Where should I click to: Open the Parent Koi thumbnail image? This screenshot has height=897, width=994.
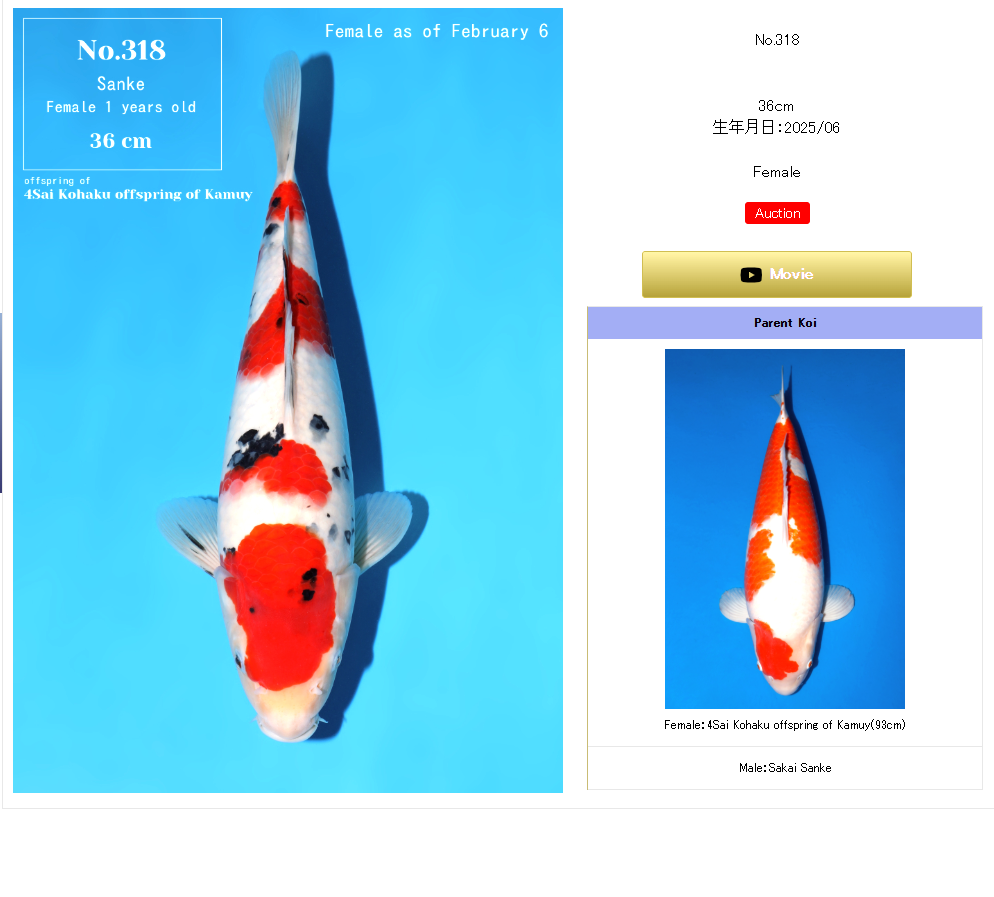(x=785, y=529)
